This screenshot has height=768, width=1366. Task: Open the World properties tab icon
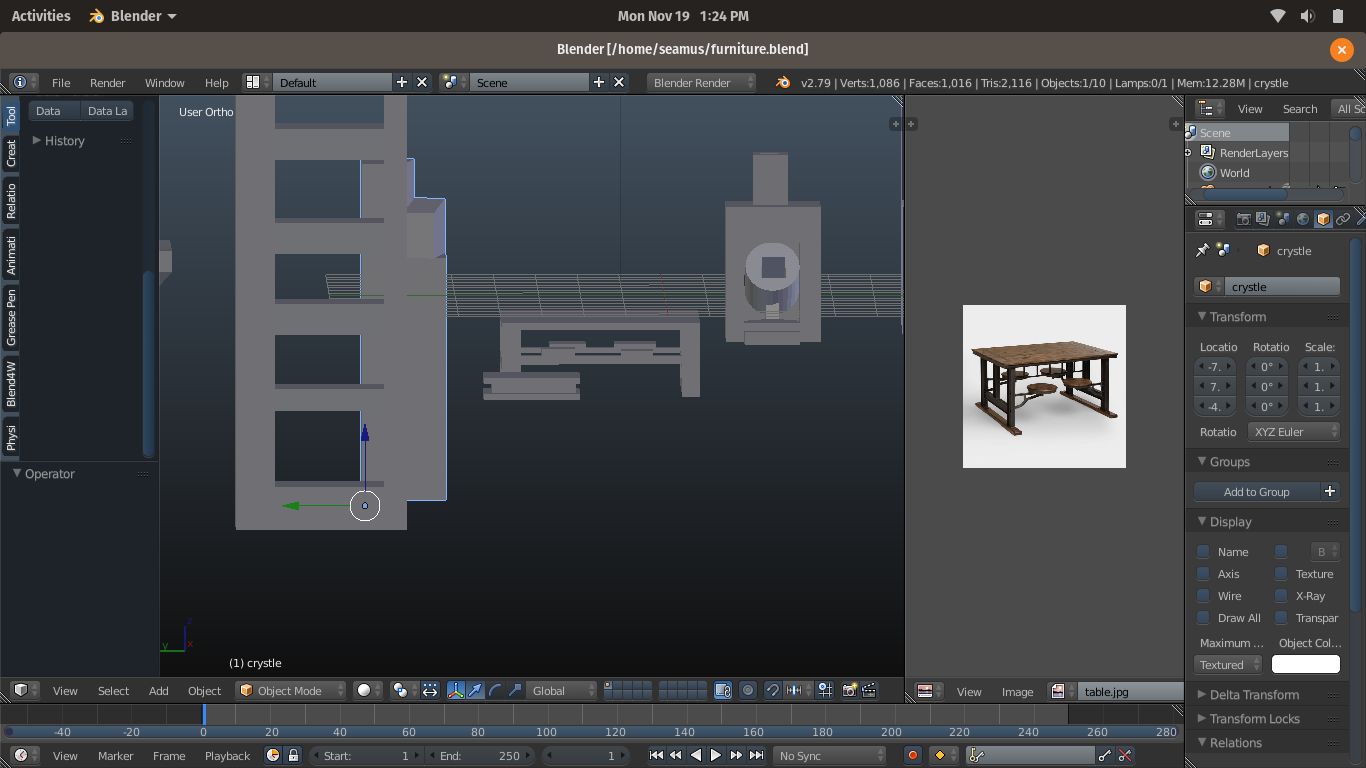pos(1303,219)
